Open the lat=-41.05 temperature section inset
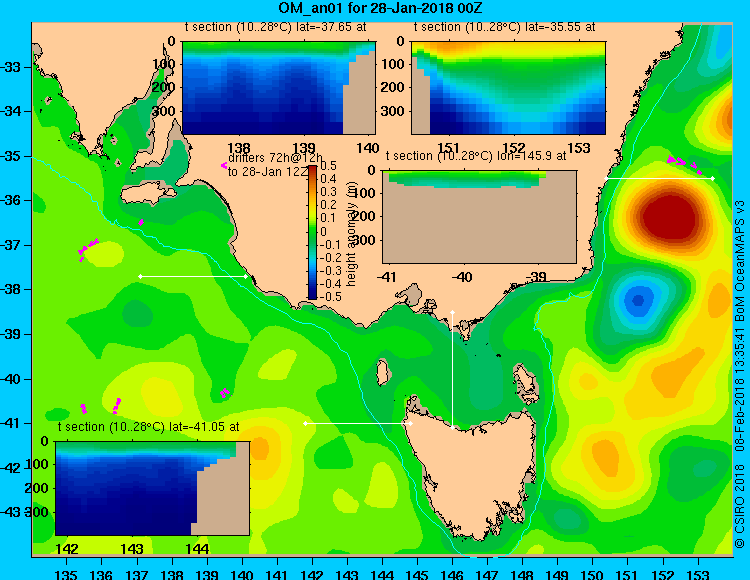 click(x=153, y=488)
